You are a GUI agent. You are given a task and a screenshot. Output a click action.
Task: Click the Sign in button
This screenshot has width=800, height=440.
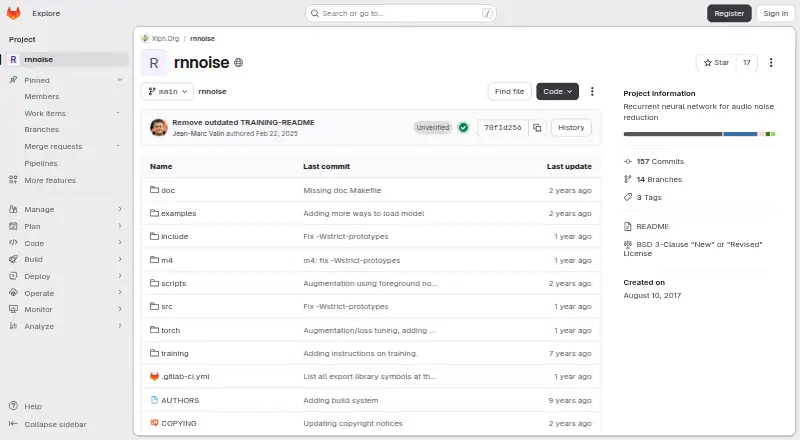point(776,13)
